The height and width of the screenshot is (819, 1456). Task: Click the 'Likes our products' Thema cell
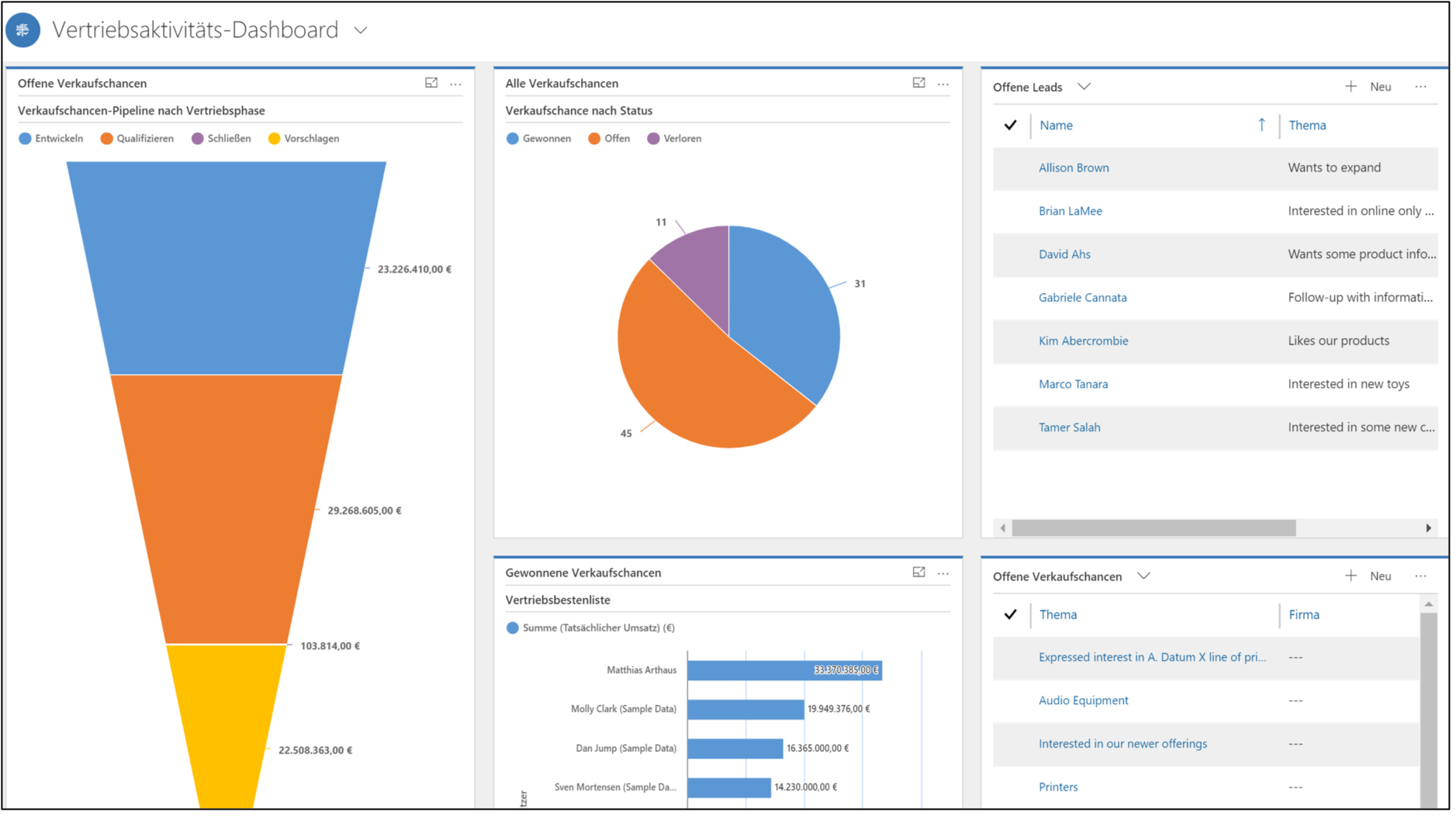click(1339, 341)
